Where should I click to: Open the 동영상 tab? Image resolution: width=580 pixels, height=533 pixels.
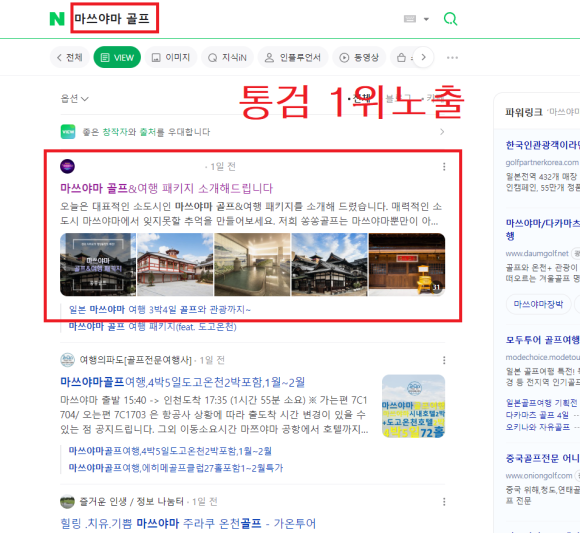(x=359, y=57)
